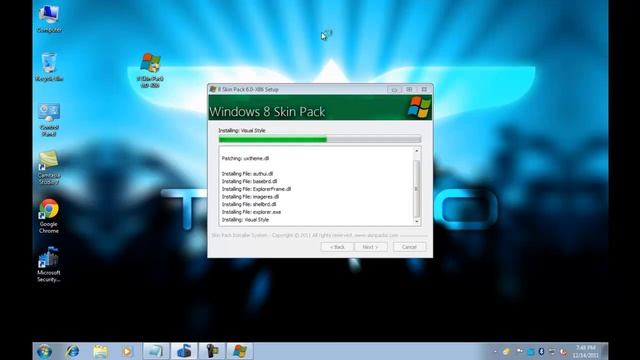Switch to the fourth taskbar app window
This screenshot has width=640, height=360.
click(x=156, y=351)
